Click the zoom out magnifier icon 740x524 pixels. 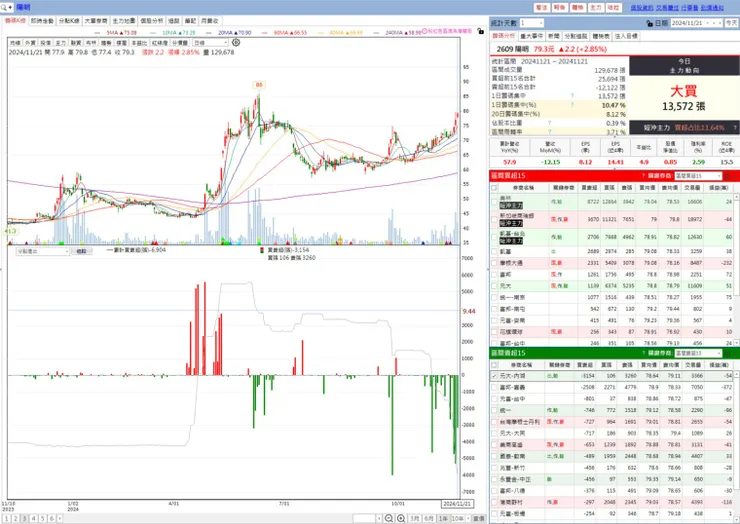389,518
